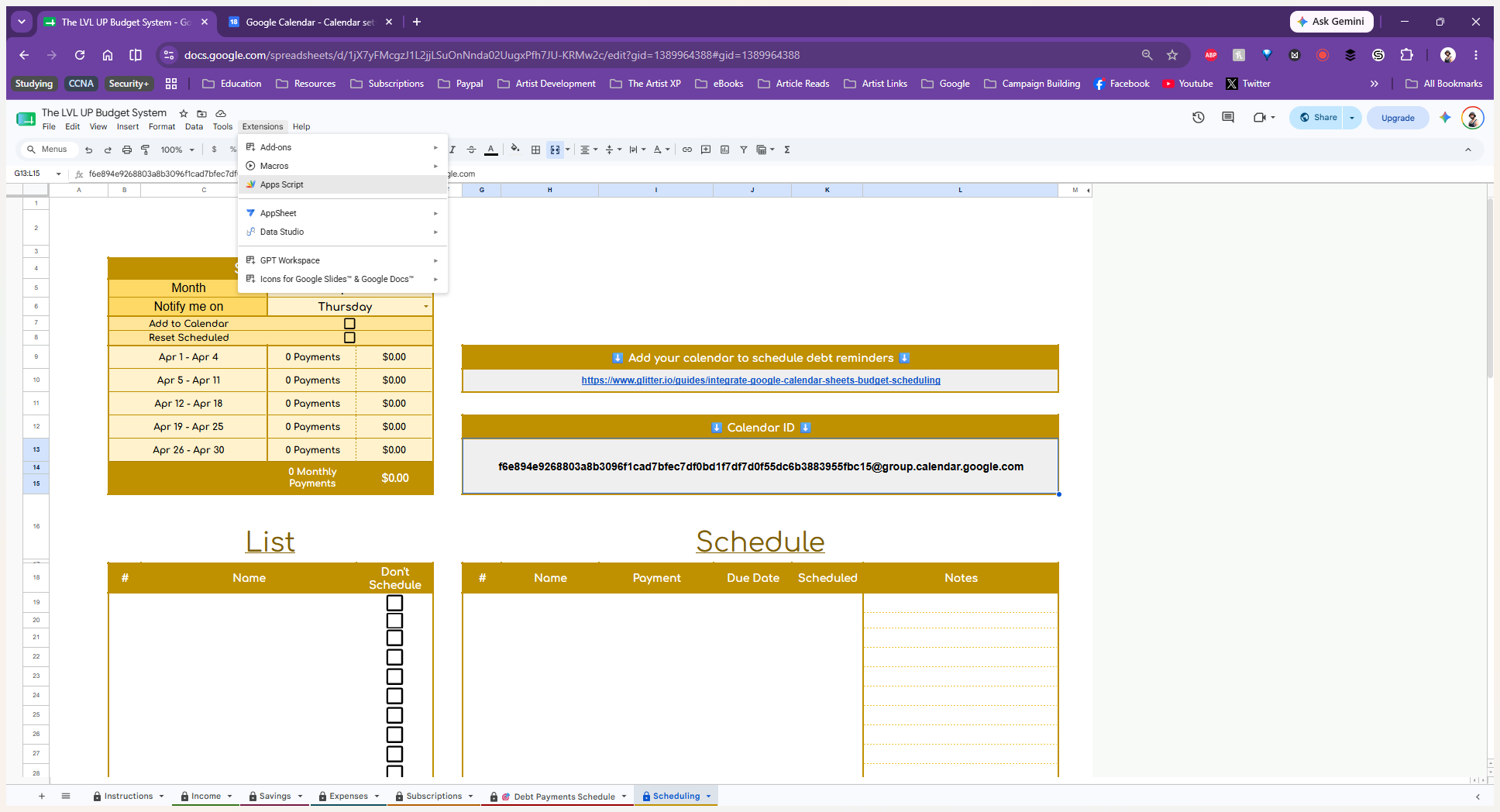Add a comment via toolbar icon
This screenshot has width=1500, height=812.
pos(706,150)
